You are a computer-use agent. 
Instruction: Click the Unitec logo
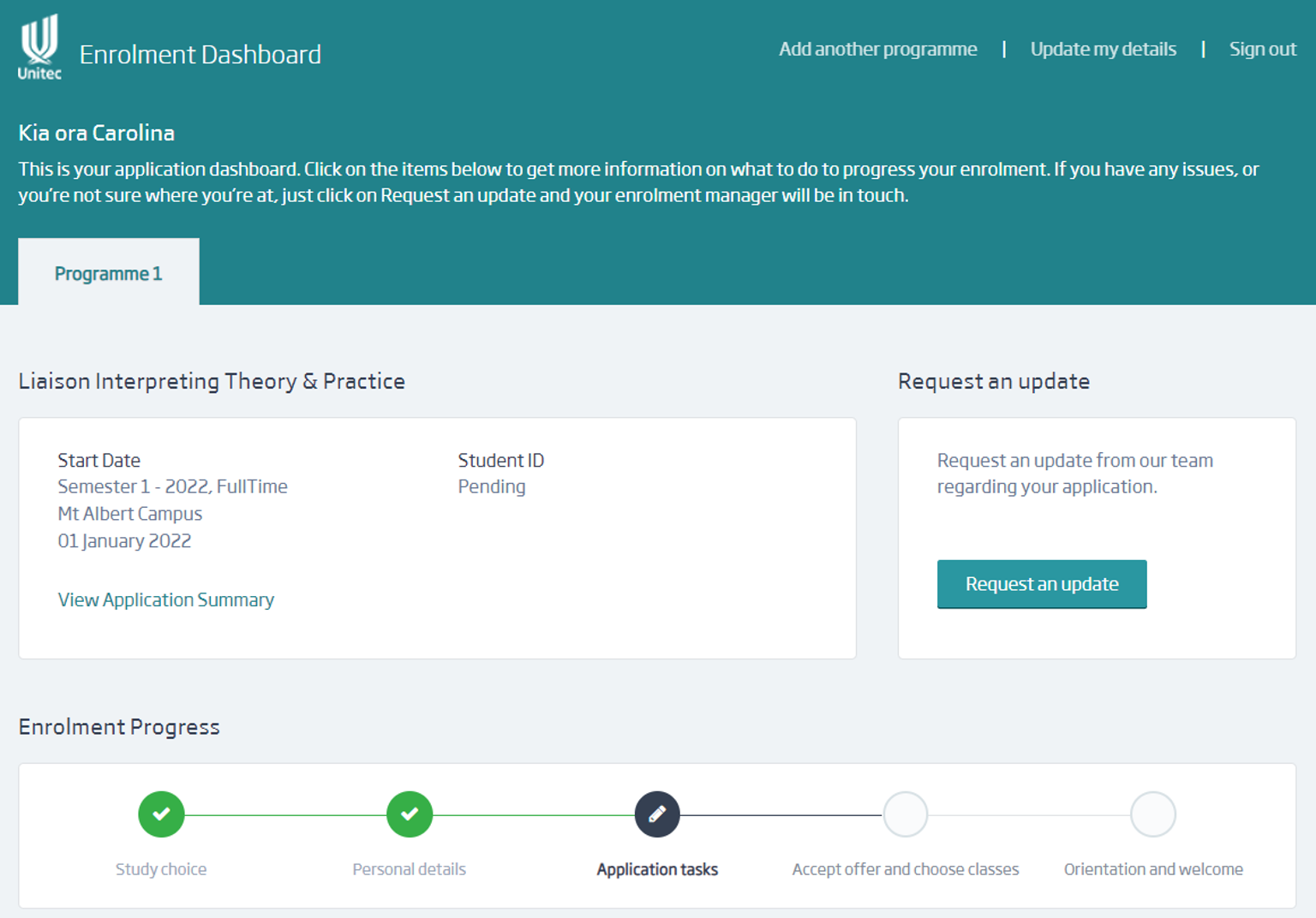[37, 45]
